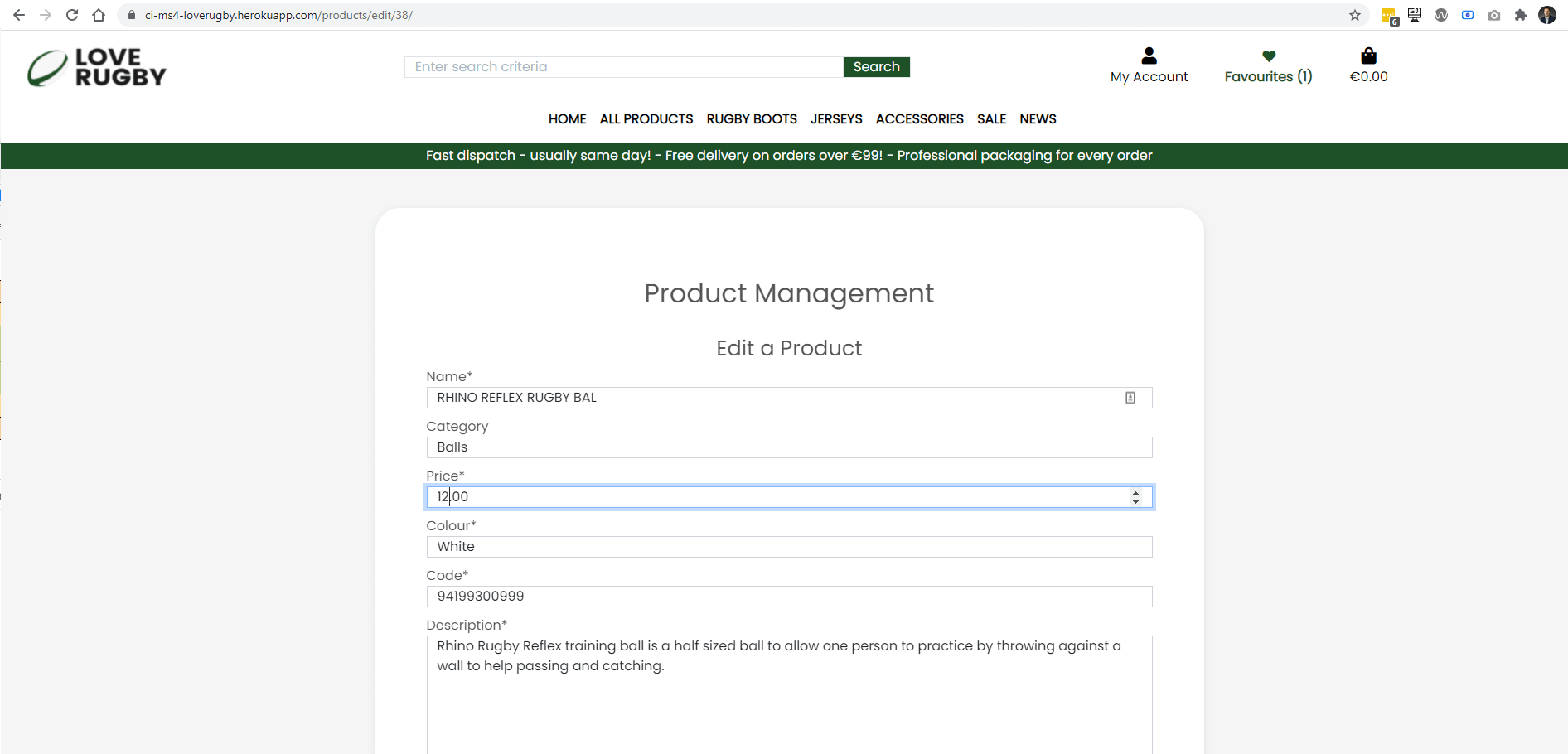The image size is (1568, 754).
Task: Click the Name* field label
Action: click(x=449, y=376)
